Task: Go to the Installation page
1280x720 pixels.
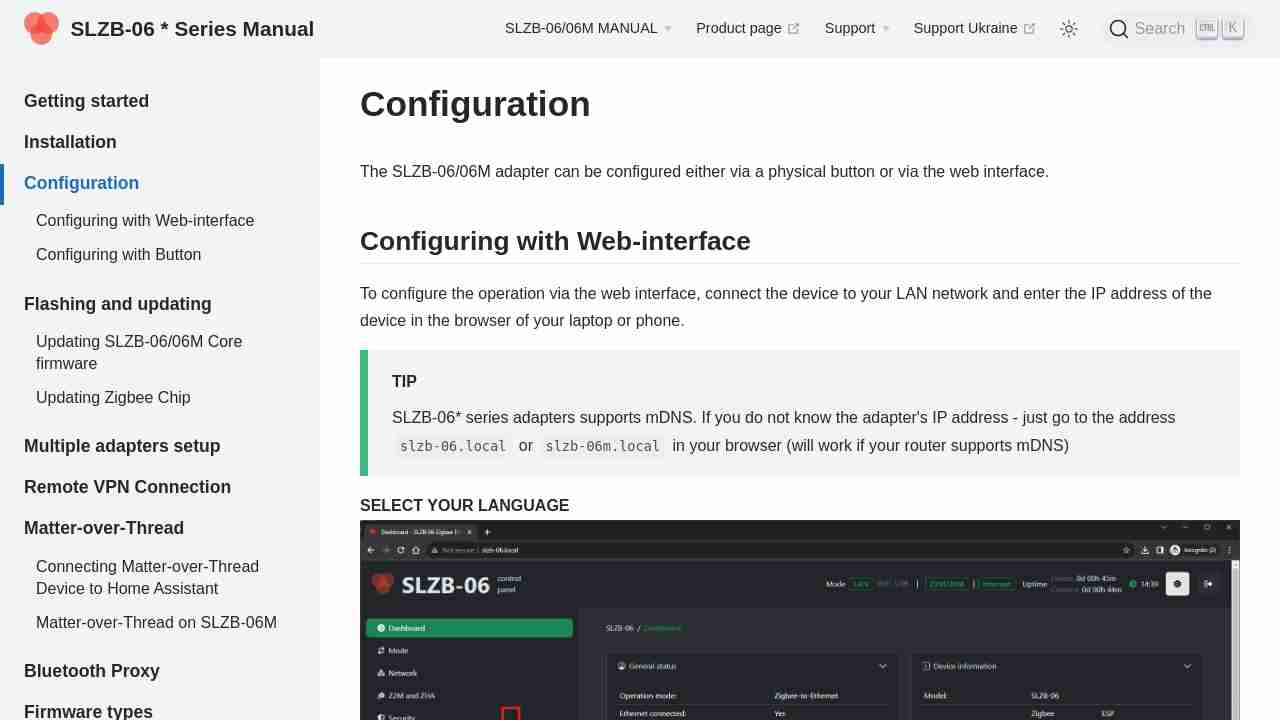Action: (x=70, y=142)
